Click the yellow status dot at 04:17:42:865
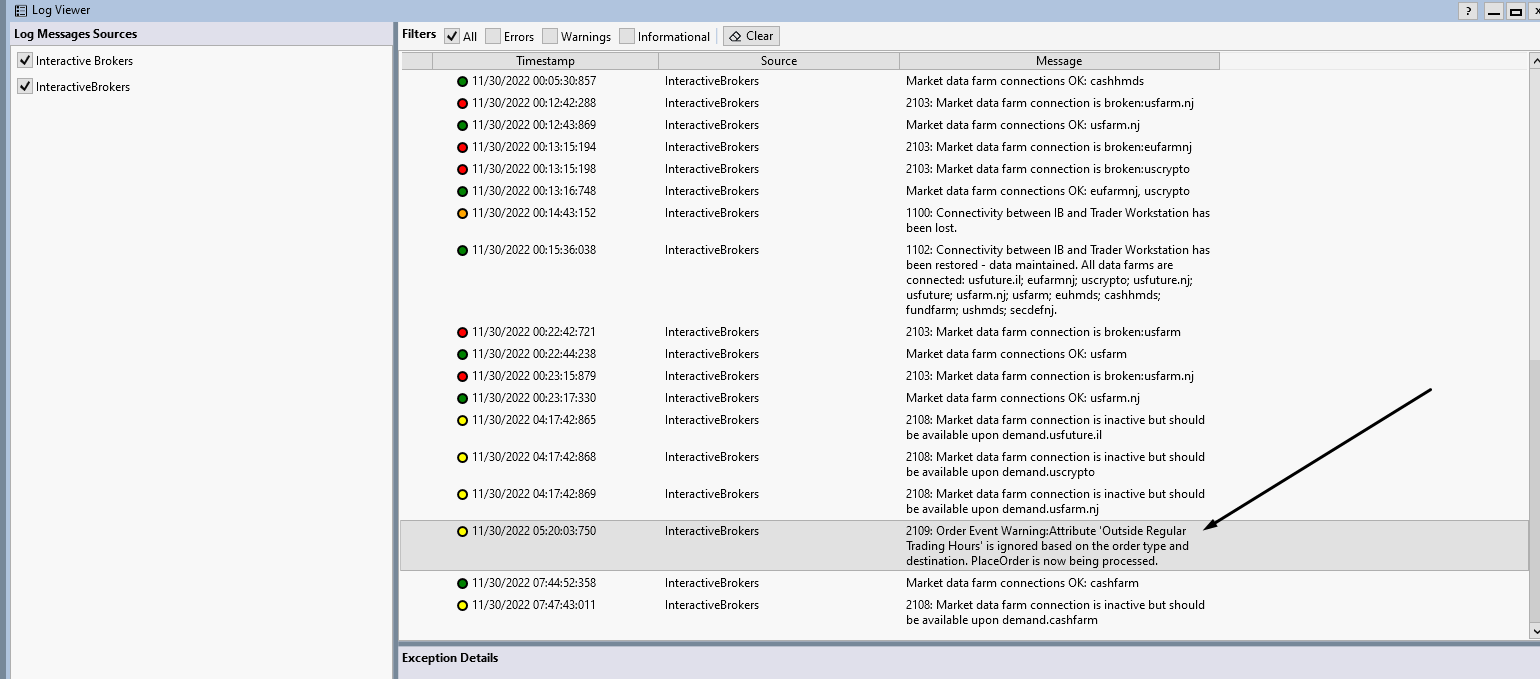The height and width of the screenshot is (679, 1540). point(462,420)
